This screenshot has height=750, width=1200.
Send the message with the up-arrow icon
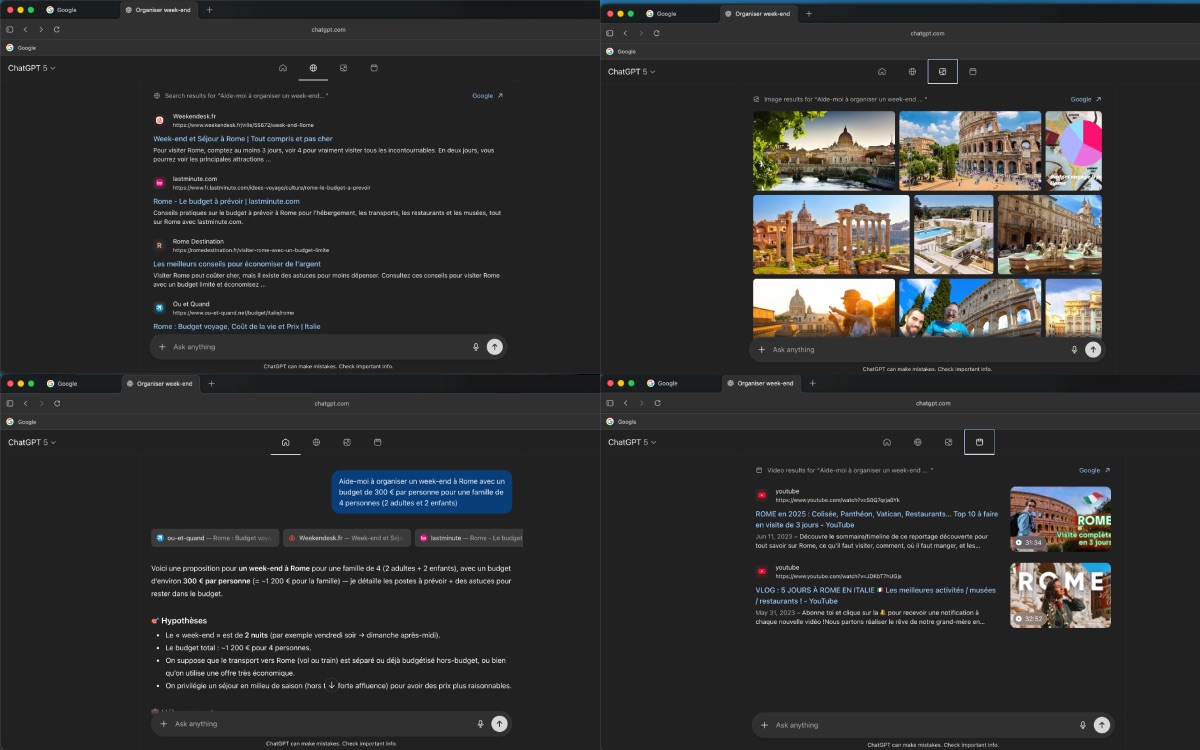pos(494,346)
